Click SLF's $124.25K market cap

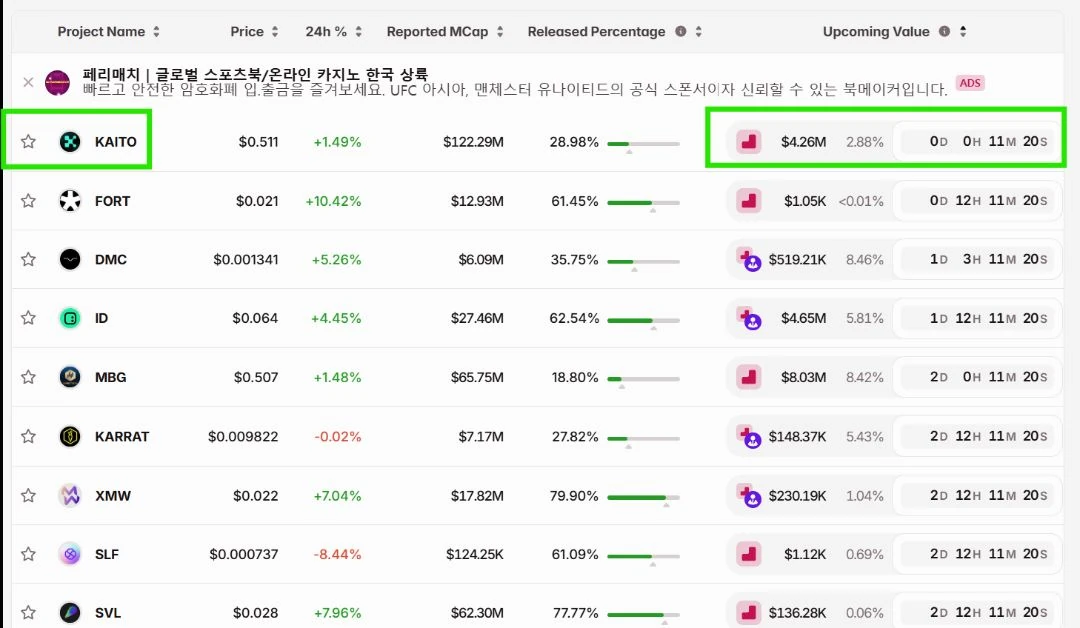click(x=475, y=554)
